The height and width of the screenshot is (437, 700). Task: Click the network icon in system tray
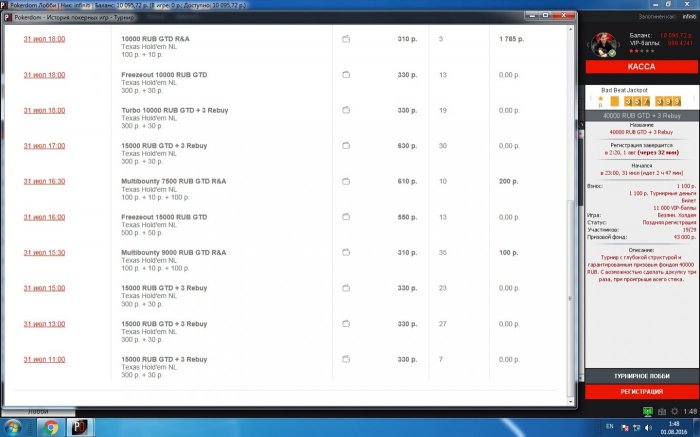637,428
